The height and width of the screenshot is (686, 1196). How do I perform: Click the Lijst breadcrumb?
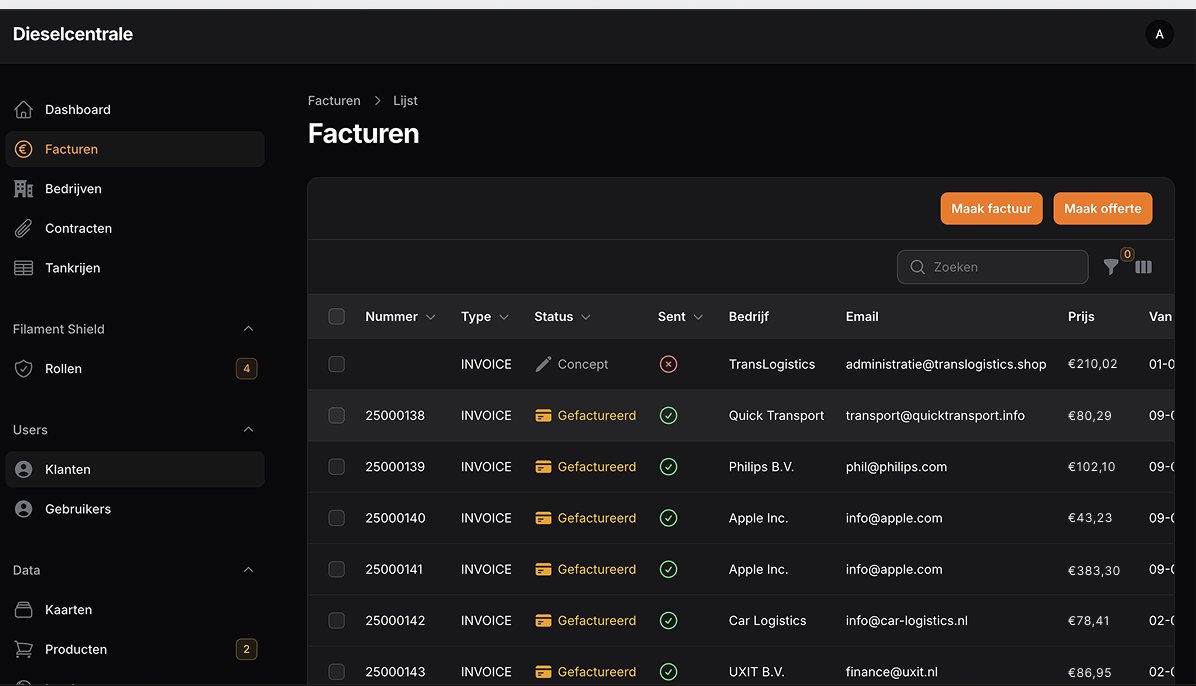[405, 101]
